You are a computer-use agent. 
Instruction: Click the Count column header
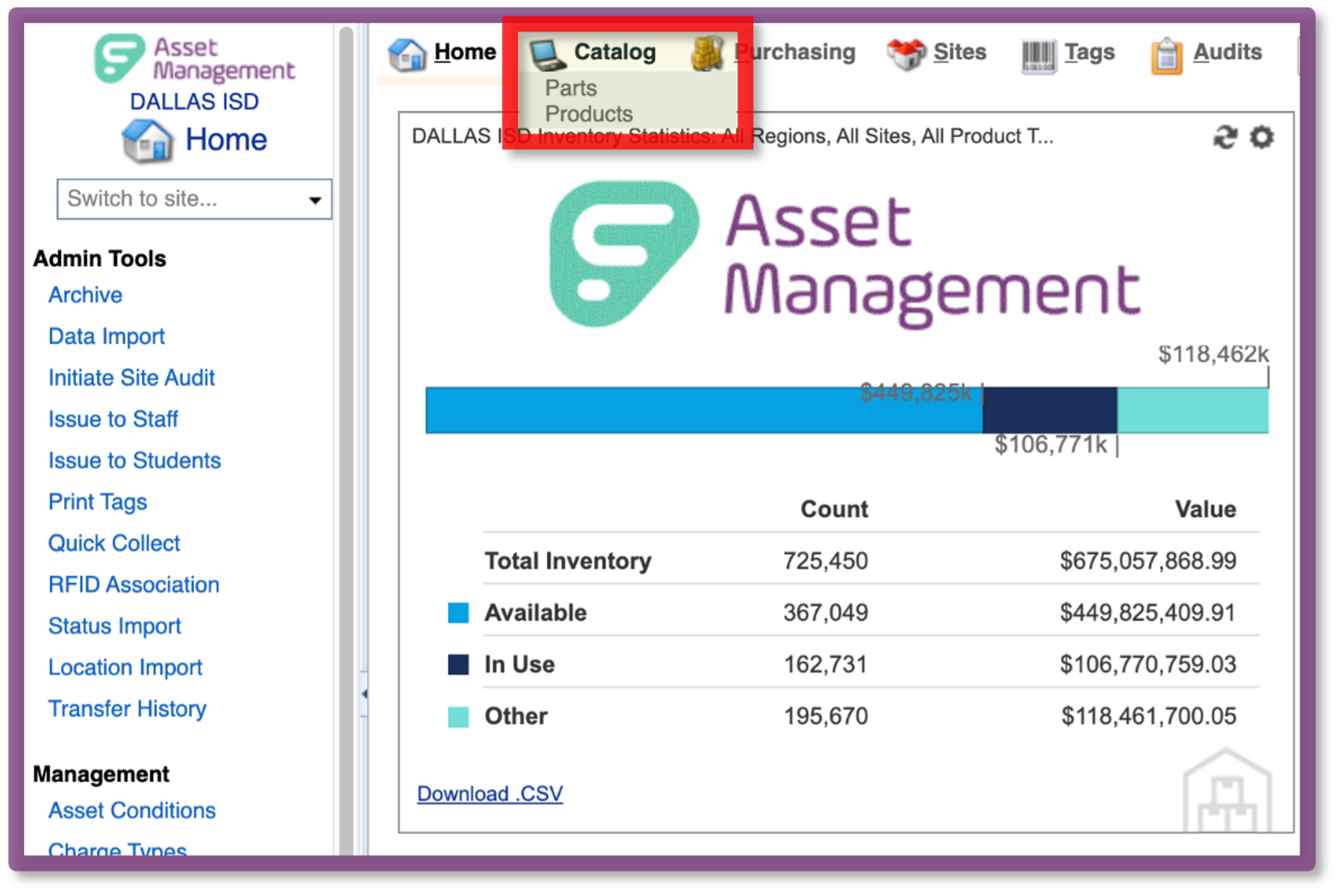(834, 509)
